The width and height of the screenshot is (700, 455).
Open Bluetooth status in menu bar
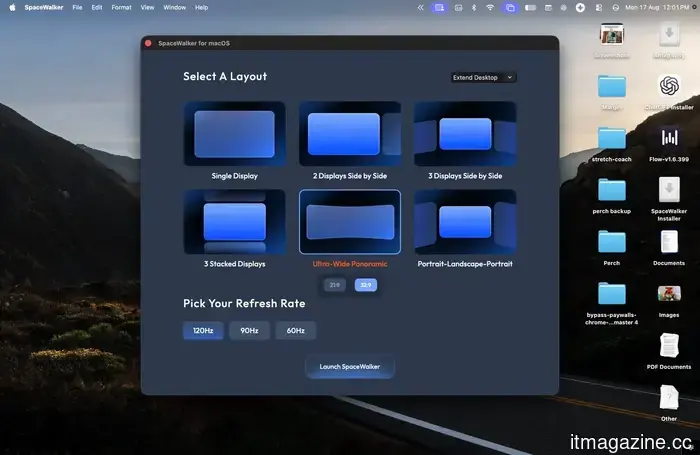click(474, 7)
